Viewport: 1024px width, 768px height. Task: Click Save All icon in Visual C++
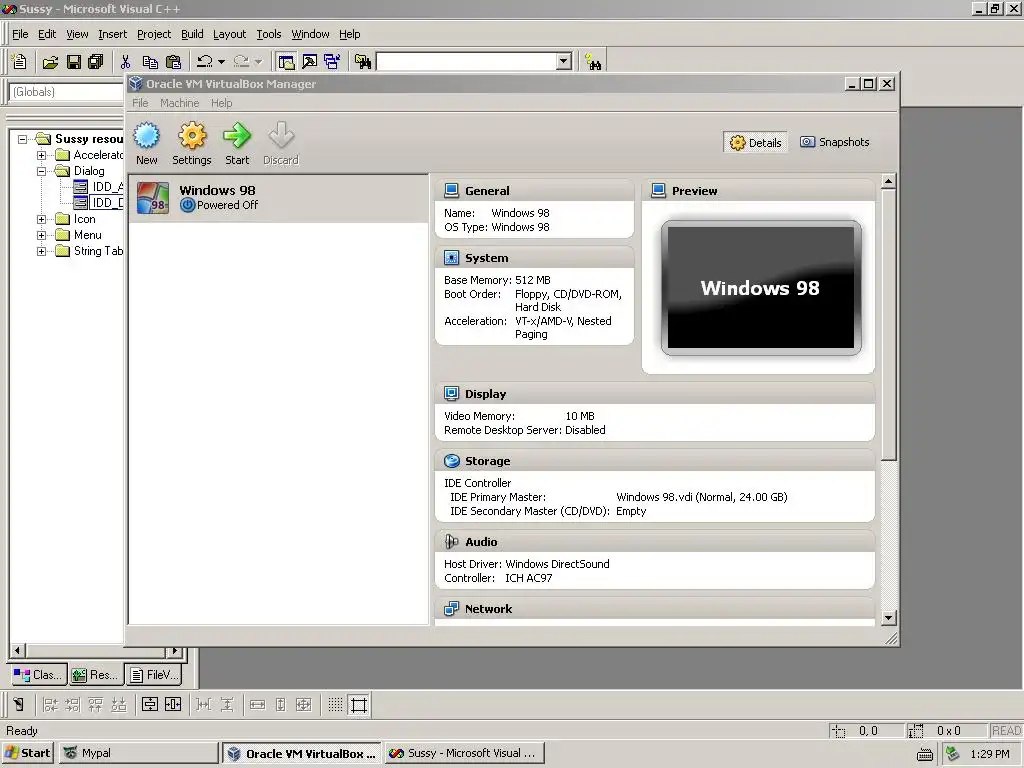point(95,62)
